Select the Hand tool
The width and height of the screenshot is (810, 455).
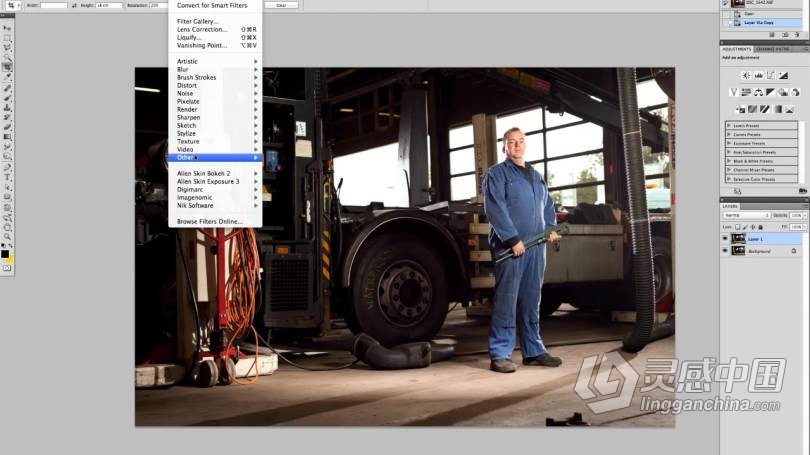tap(7, 227)
